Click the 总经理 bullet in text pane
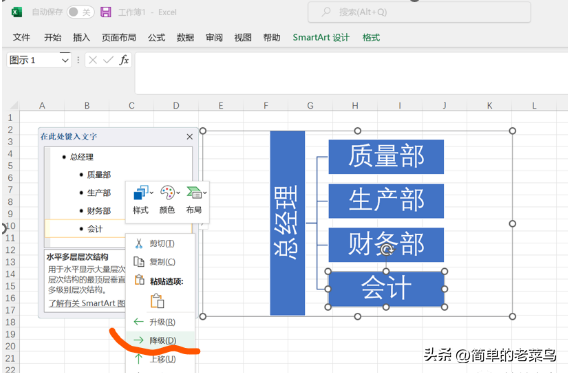Screen dimensions: 568x373 click(x=82, y=157)
